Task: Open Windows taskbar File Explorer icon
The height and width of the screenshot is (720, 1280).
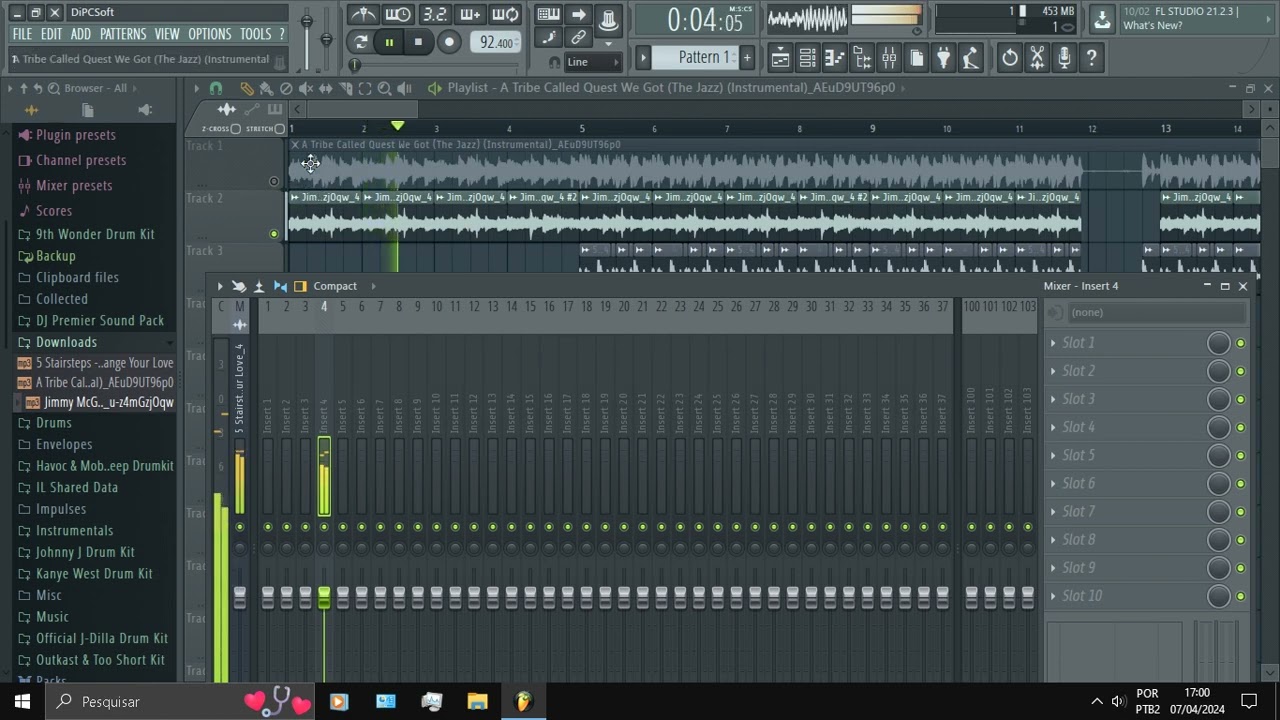Action: (x=477, y=701)
